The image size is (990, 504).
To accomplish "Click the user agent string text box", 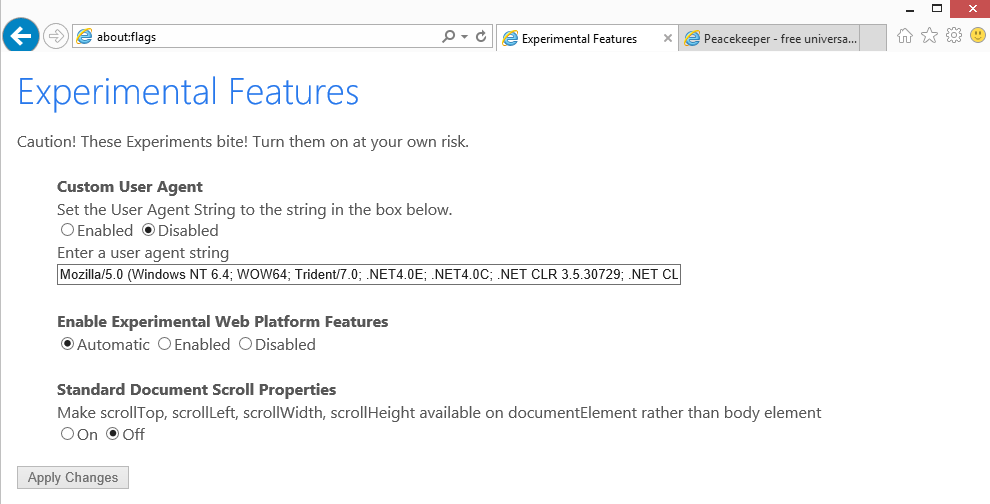I will pos(369,275).
